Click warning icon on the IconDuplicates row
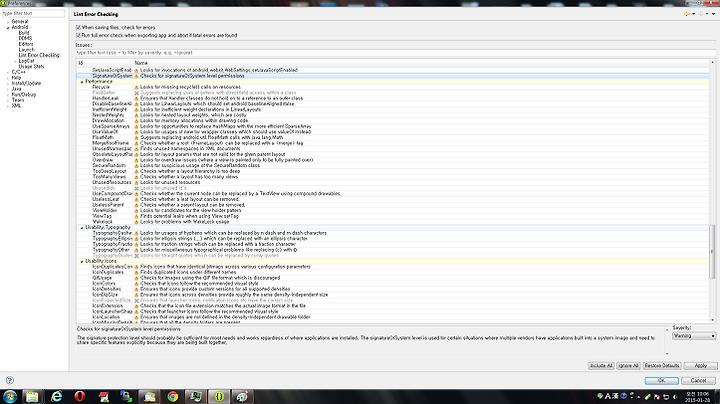Screen dimensions: 720x404 136,272
